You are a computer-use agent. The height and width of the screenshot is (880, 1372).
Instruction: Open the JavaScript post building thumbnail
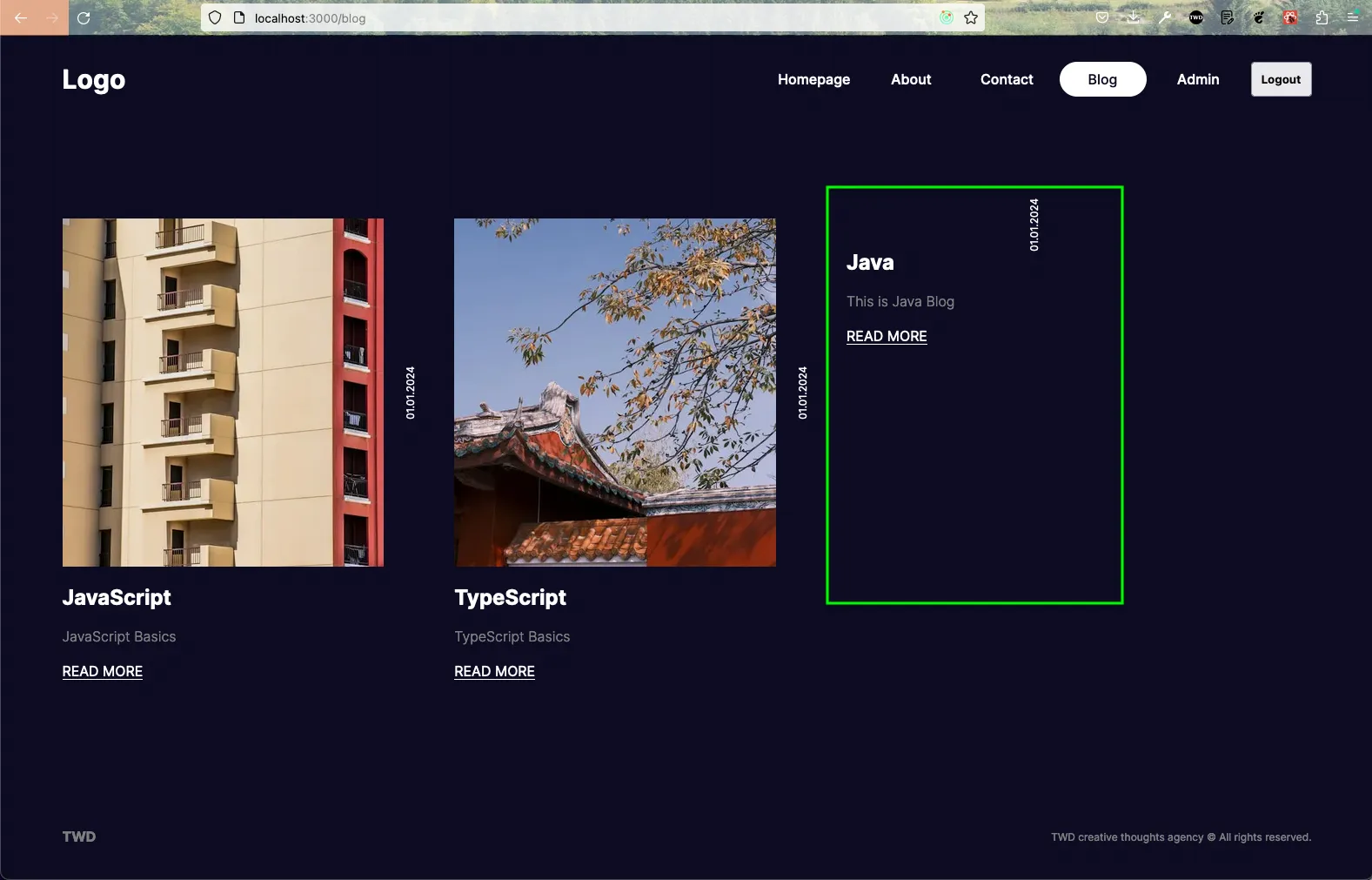pos(223,393)
